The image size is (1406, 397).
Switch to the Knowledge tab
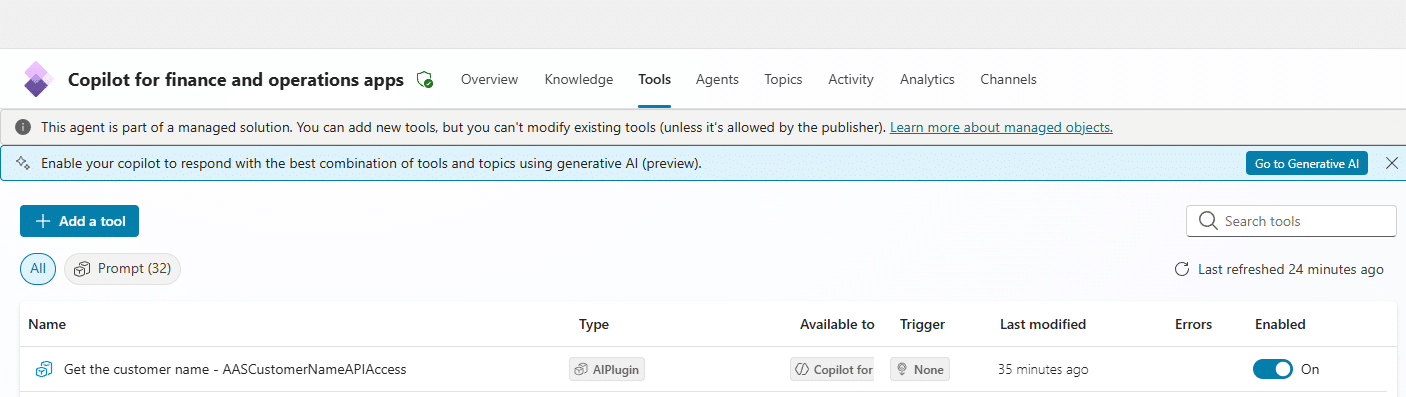(579, 79)
